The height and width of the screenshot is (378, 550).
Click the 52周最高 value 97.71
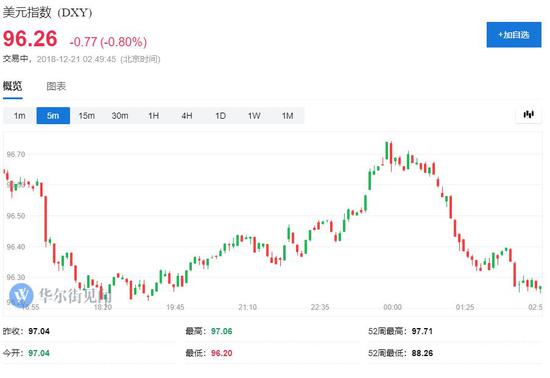(422, 331)
